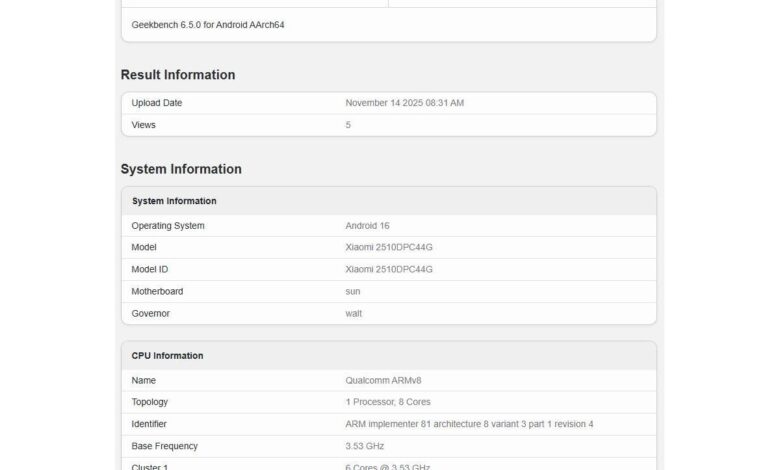Select the '1 Processor, 8 Cores' value
The image size is (780, 470).
click(388, 402)
